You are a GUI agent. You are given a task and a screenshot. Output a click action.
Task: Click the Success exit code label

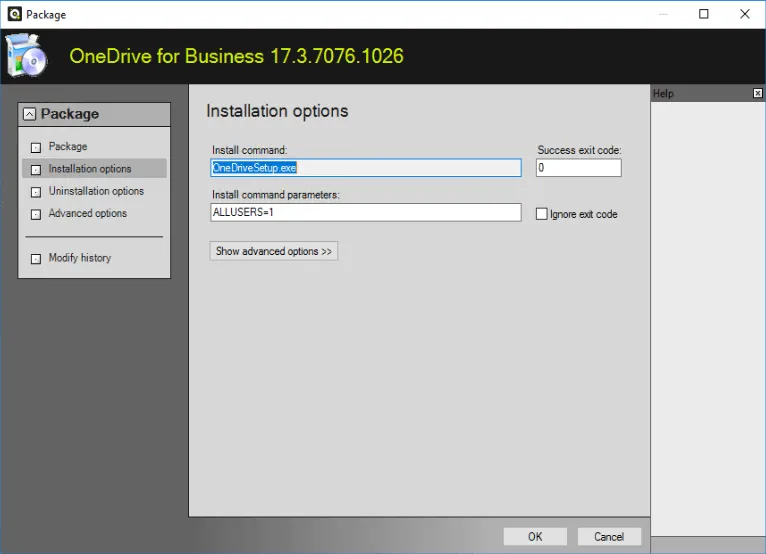[x=579, y=150]
